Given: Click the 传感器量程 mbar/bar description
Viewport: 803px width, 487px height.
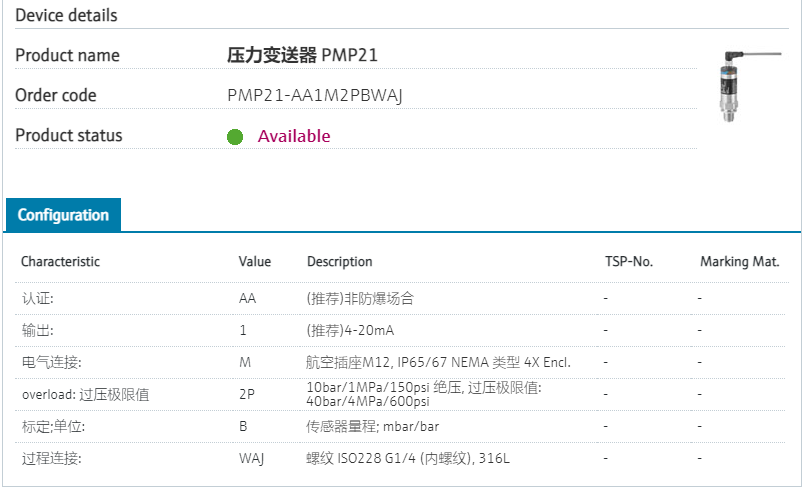Looking at the screenshot, I should coord(372,426).
